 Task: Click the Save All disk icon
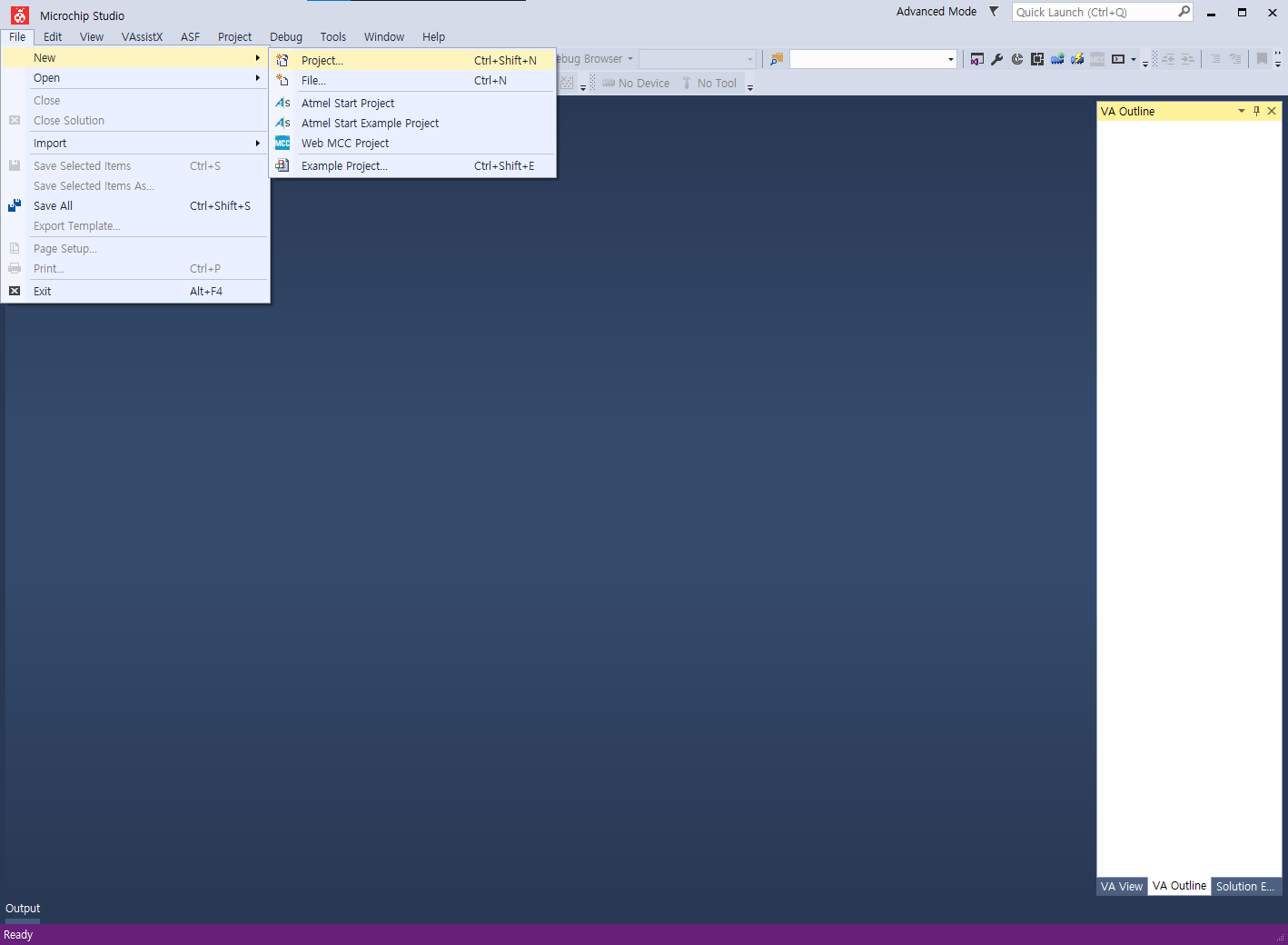[15, 205]
